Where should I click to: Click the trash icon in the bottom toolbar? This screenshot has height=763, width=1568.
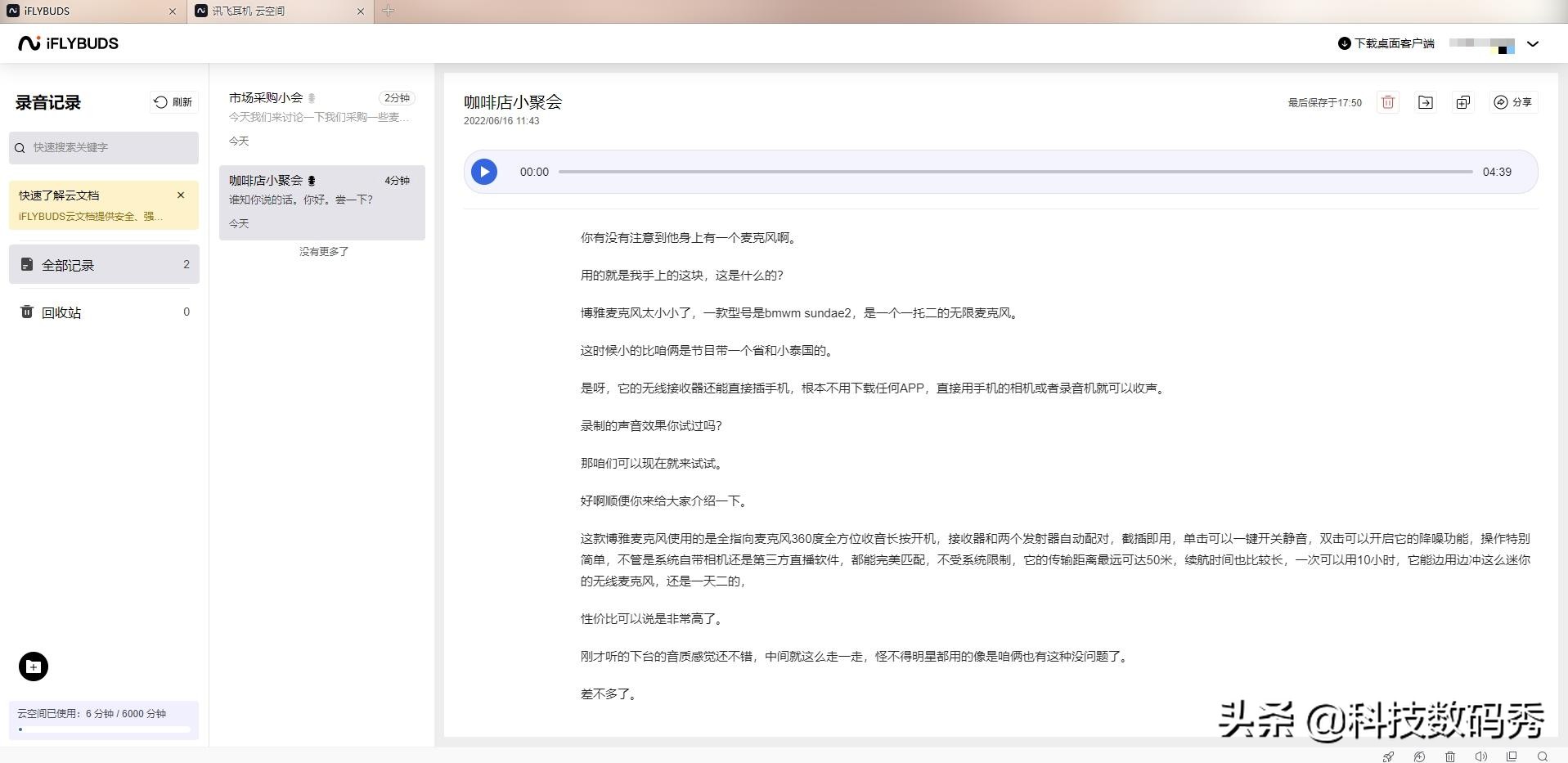coord(1450,756)
